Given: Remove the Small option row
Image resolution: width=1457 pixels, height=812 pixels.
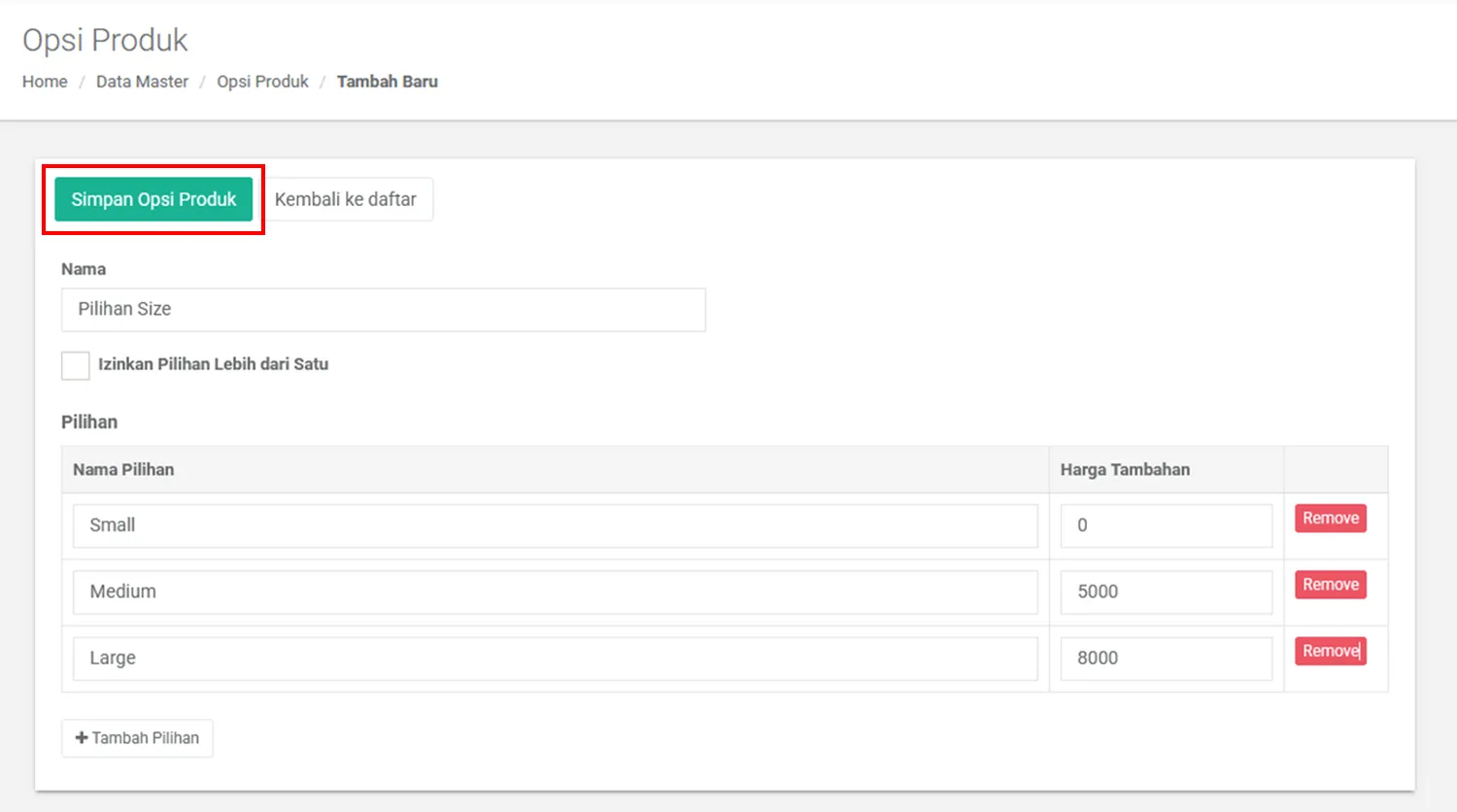Looking at the screenshot, I should coord(1331,518).
